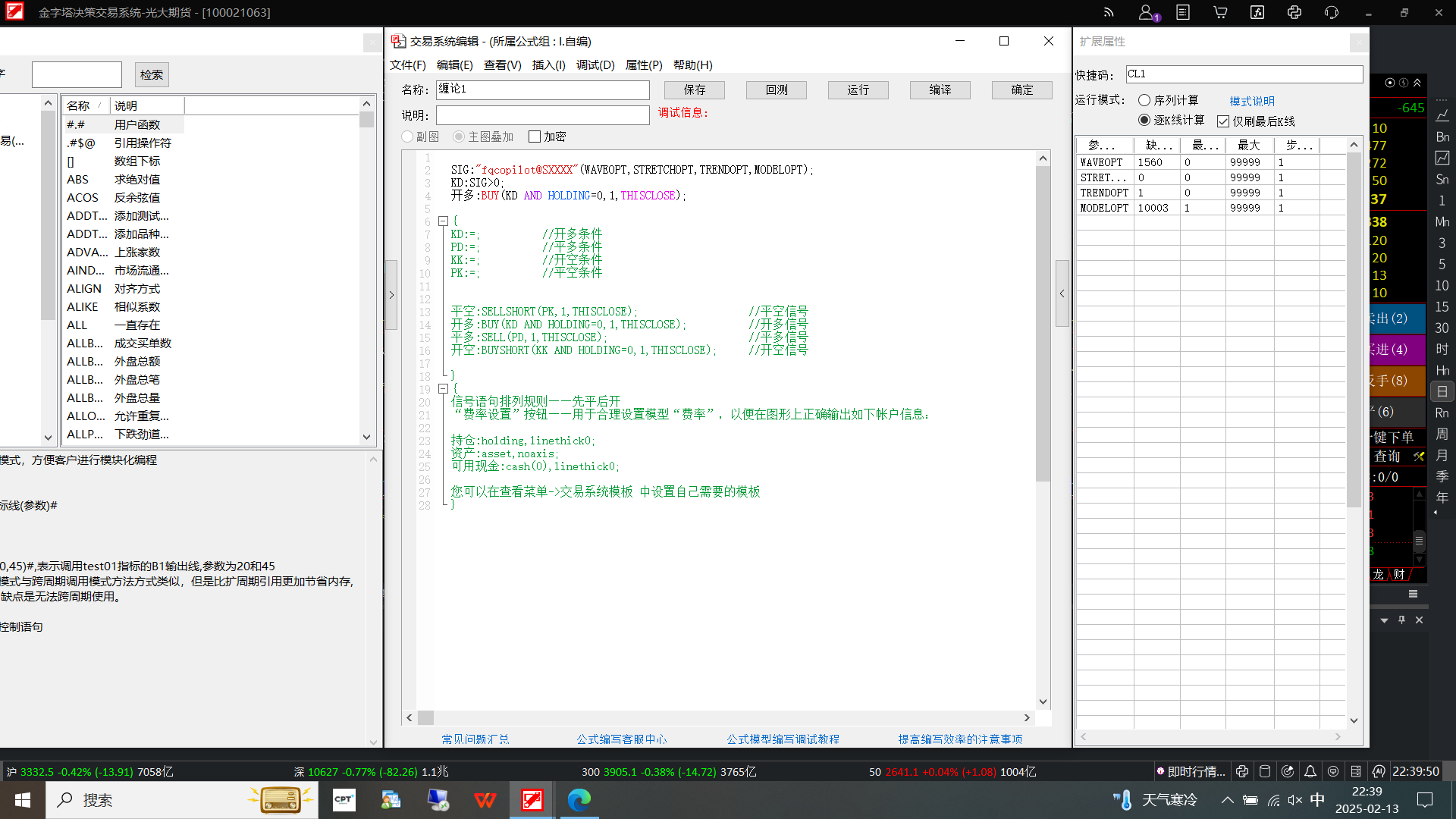Click the radar icon in status bar
This screenshot has width=1456, height=819.
(1288, 771)
